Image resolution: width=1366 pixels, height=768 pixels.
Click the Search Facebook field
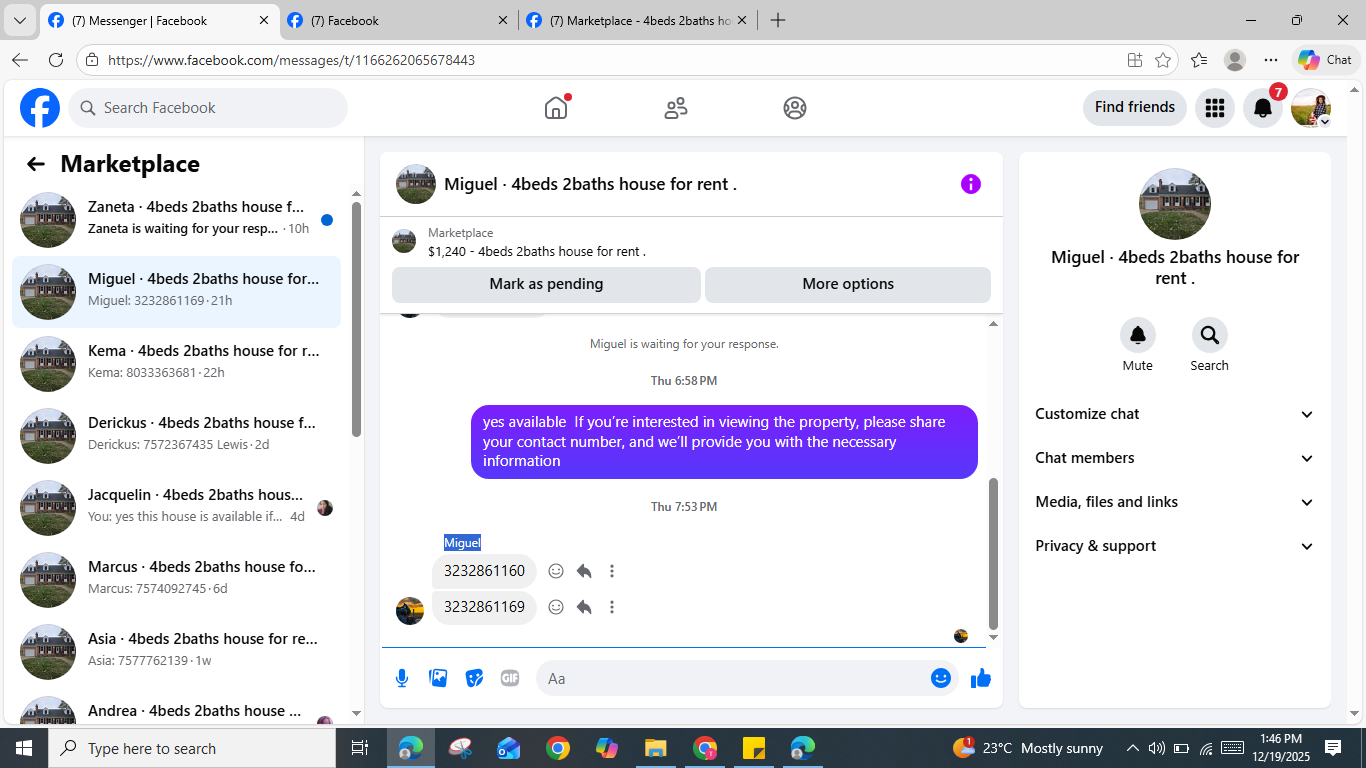point(208,108)
